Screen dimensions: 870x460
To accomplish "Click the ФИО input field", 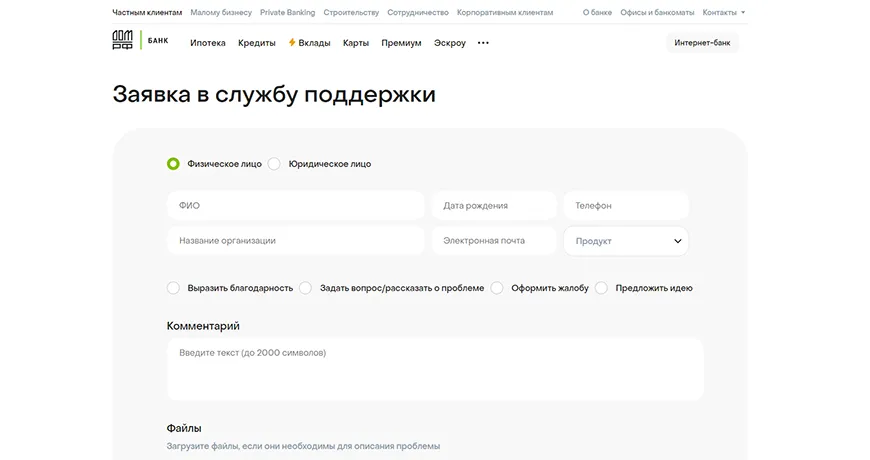I will coord(296,206).
